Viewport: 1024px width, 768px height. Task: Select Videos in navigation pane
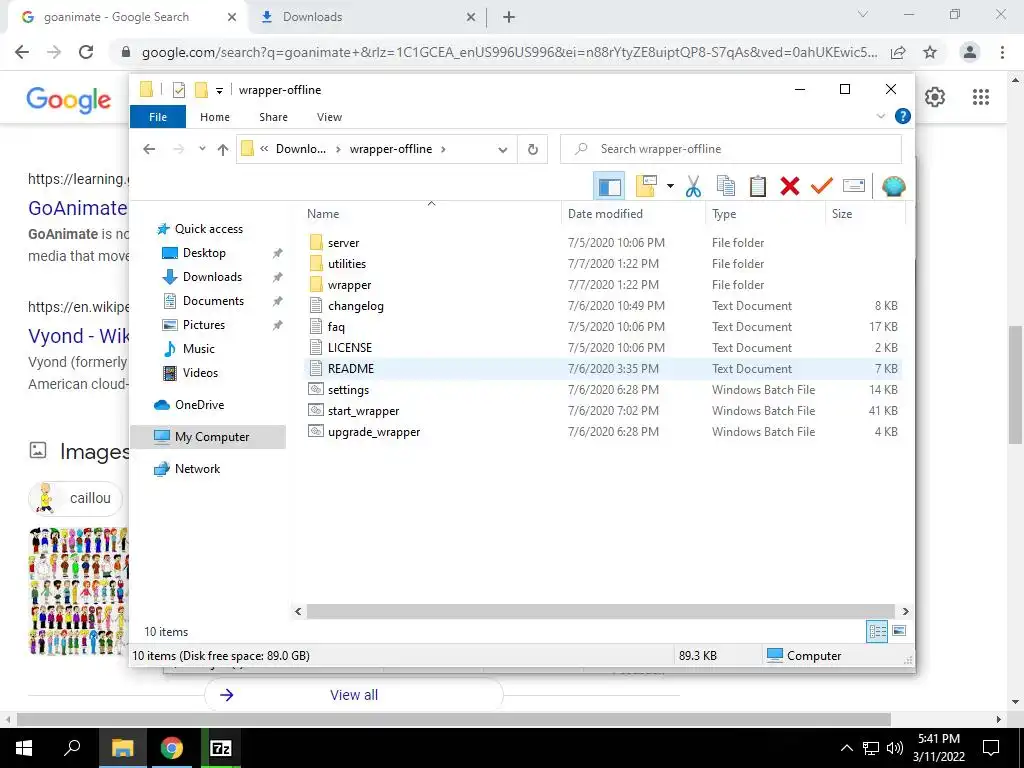(x=200, y=373)
